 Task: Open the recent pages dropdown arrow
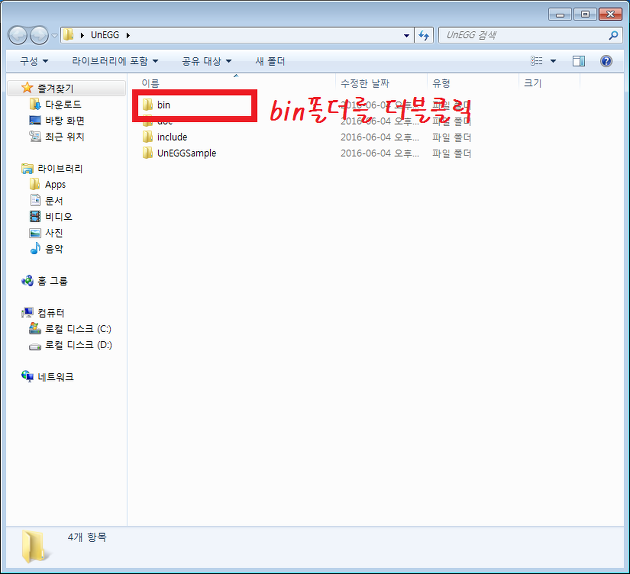(54, 35)
